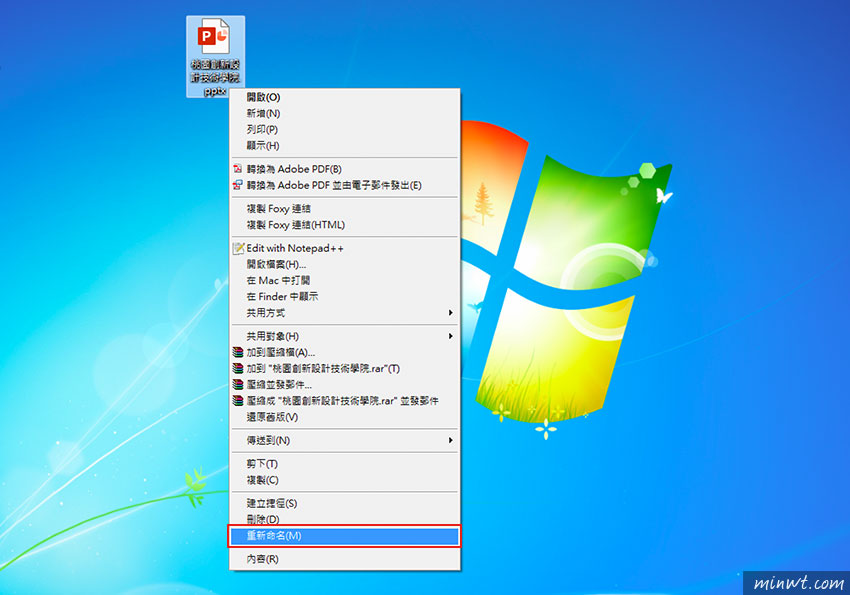
Task: Choose Edit with Notepad++
Action: click(345, 248)
